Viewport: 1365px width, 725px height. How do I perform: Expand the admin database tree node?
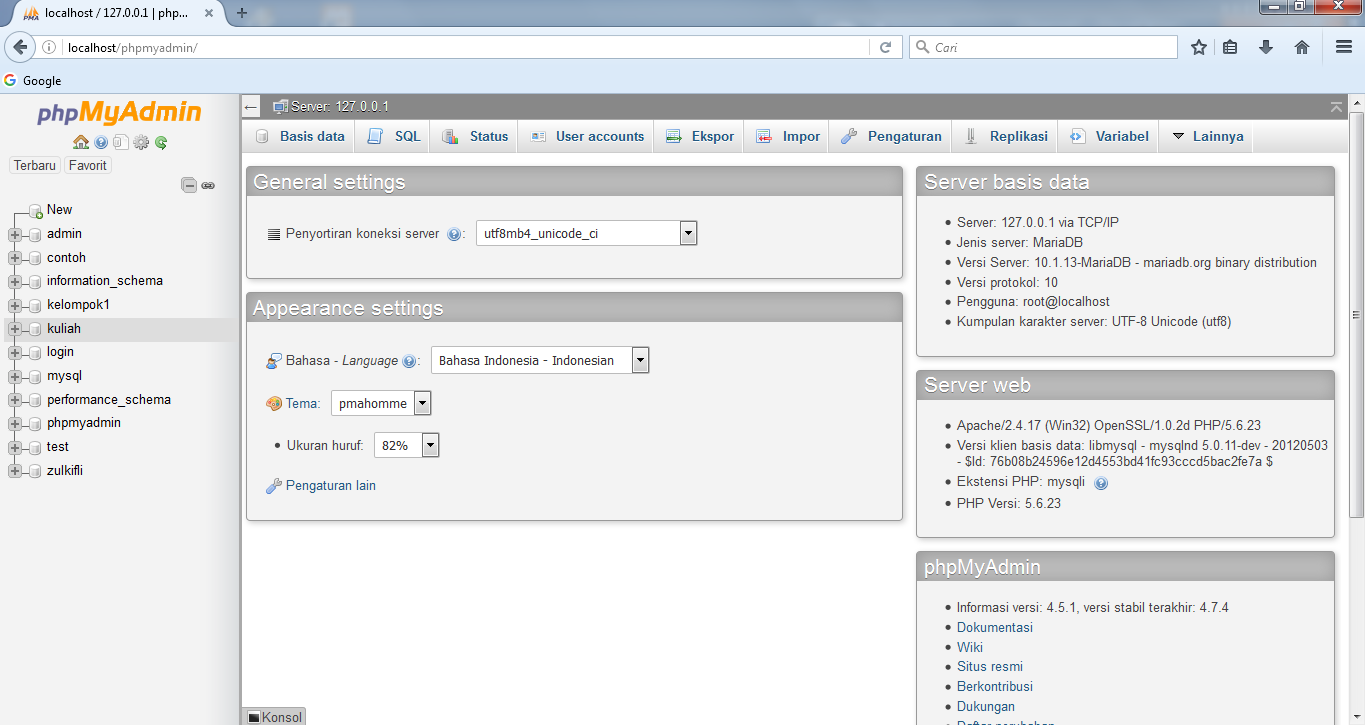pyautogui.click(x=15, y=234)
